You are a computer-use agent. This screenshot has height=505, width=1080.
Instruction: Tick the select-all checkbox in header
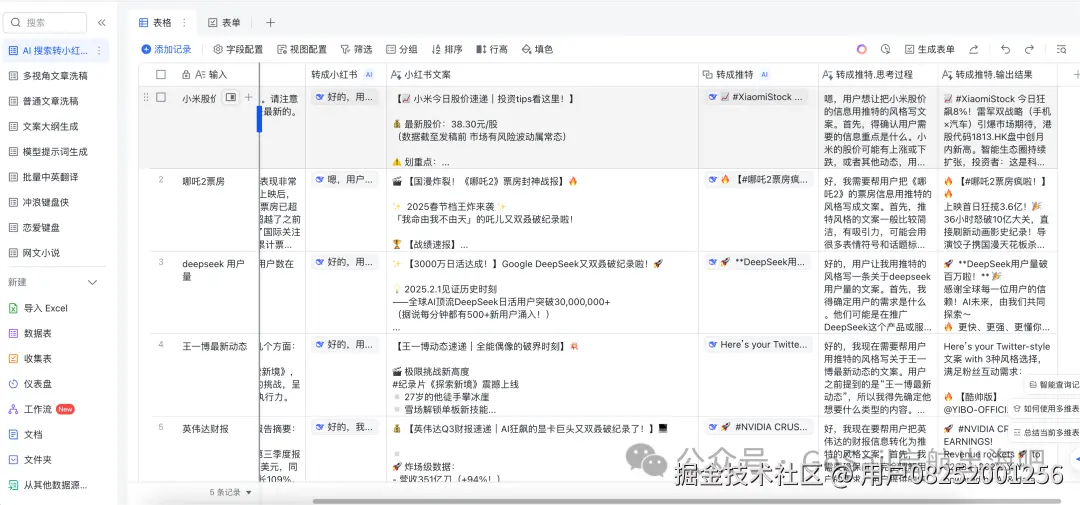coord(160,74)
